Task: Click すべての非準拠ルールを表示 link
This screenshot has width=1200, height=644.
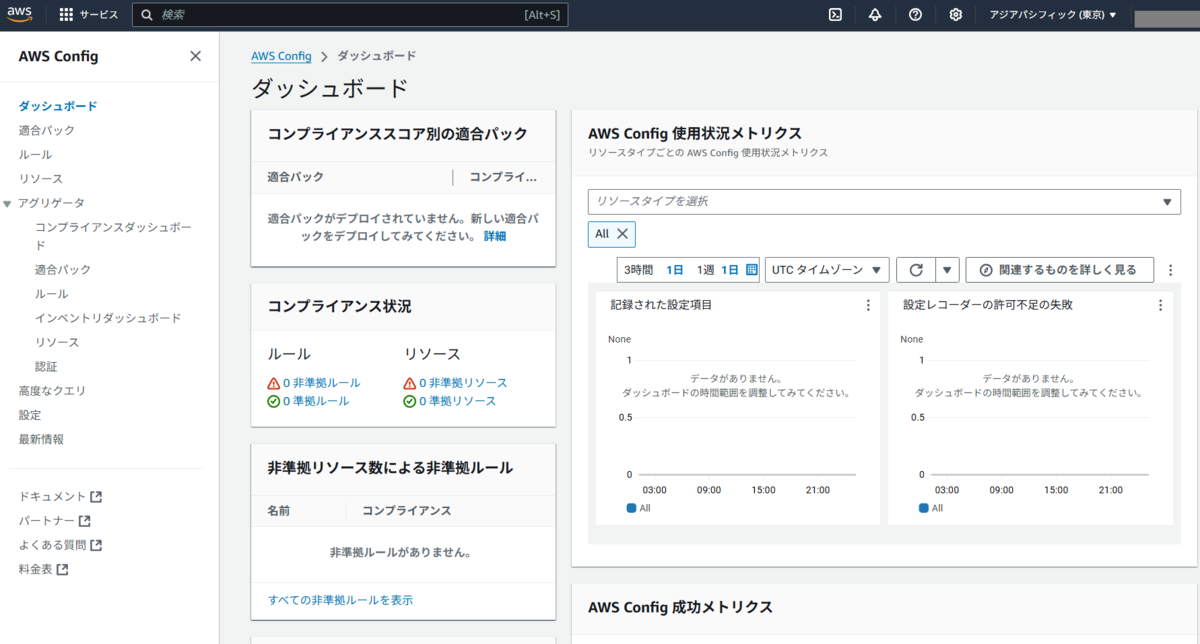Action: coord(340,600)
